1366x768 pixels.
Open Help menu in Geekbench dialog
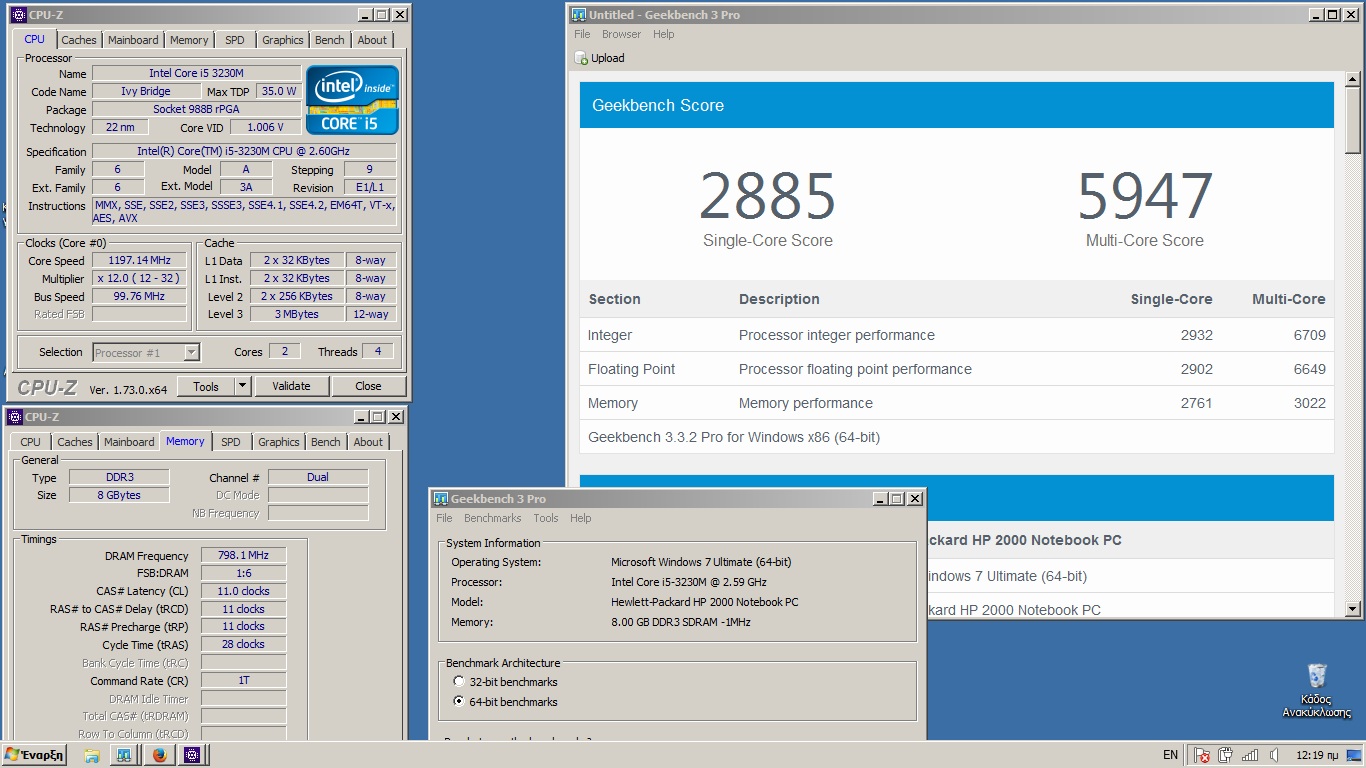pos(581,518)
